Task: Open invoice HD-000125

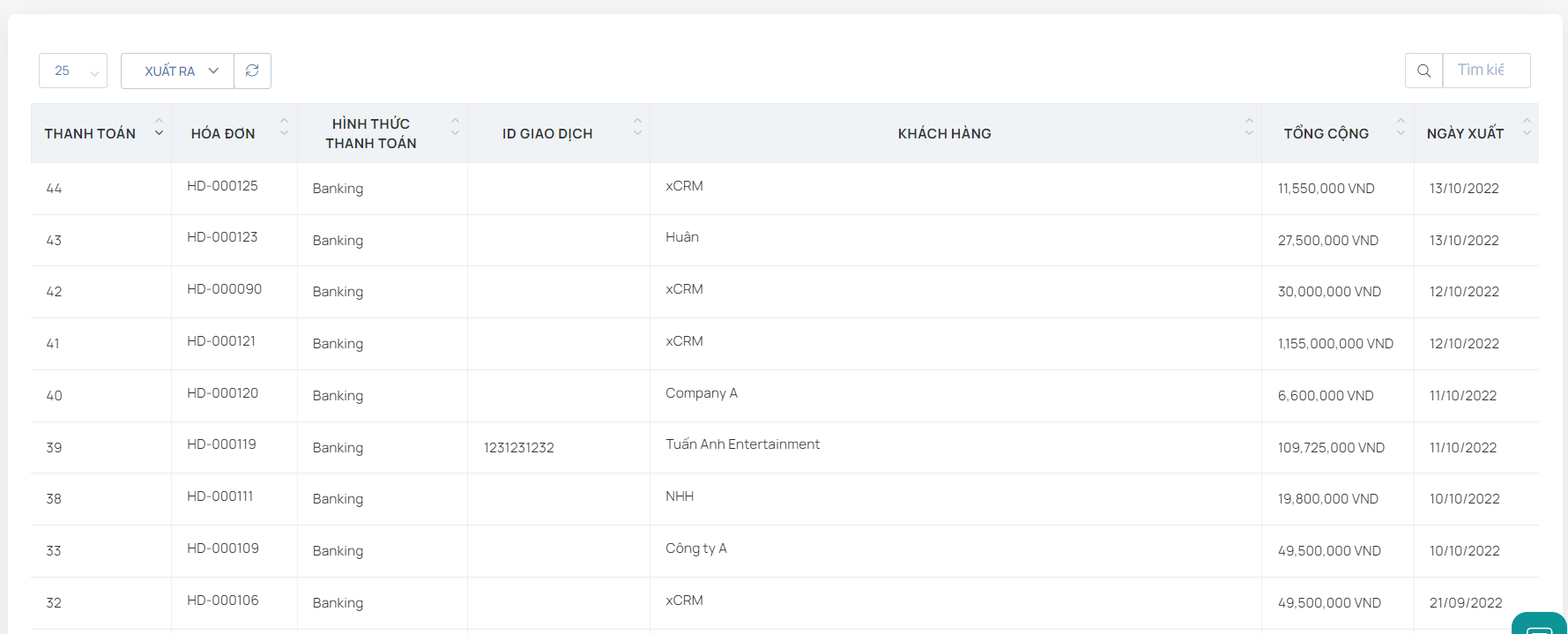Action: [x=222, y=186]
